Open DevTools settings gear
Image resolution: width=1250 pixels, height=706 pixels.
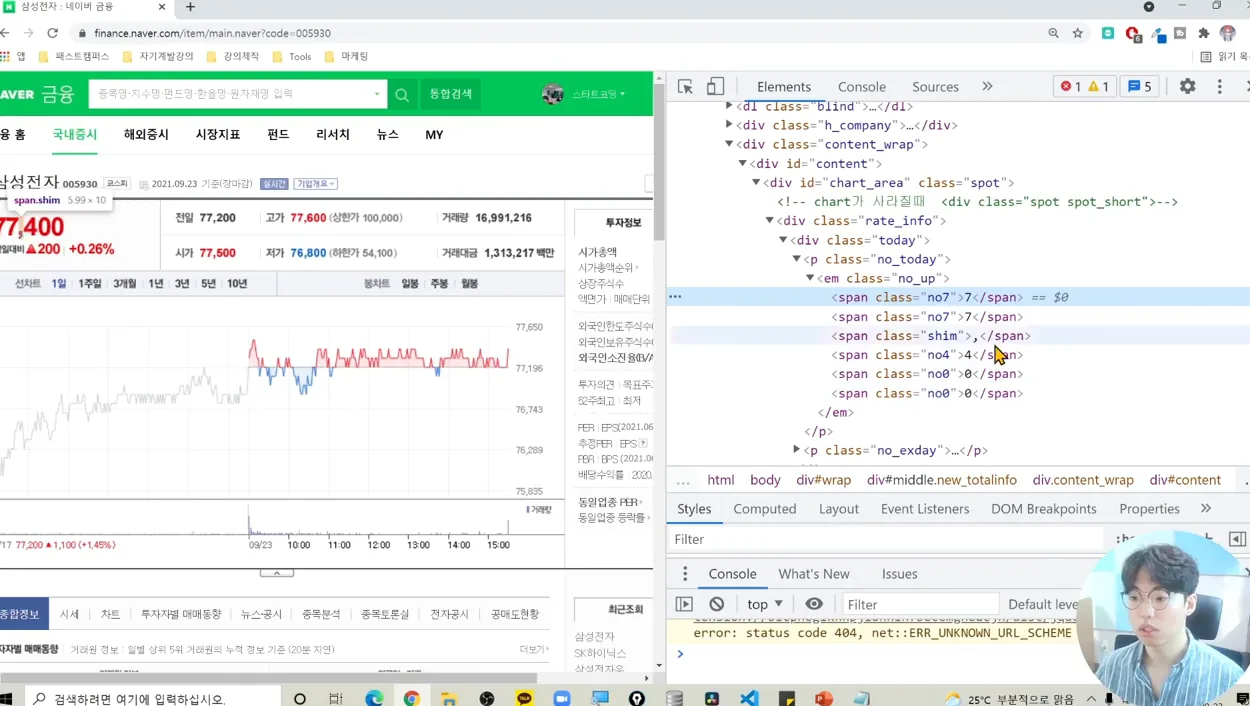click(1187, 87)
